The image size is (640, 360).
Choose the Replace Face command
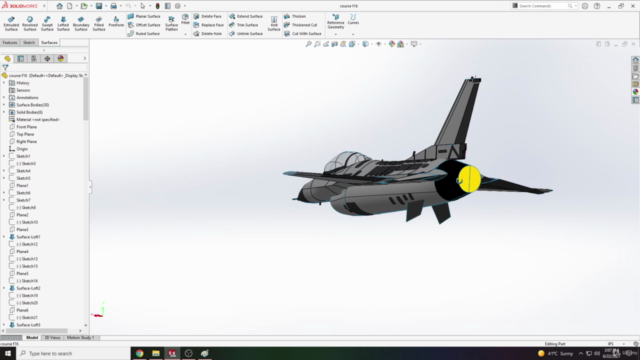(x=208, y=25)
